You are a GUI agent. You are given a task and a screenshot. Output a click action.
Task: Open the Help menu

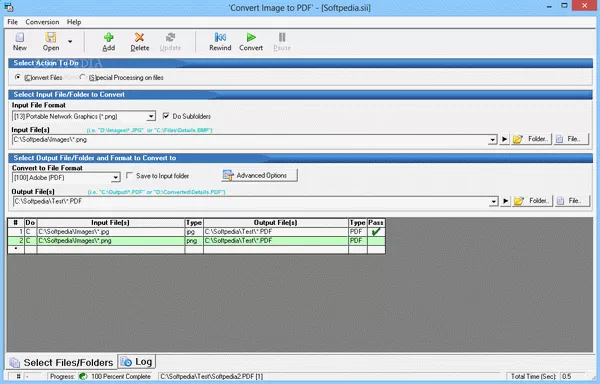(x=74, y=22)
